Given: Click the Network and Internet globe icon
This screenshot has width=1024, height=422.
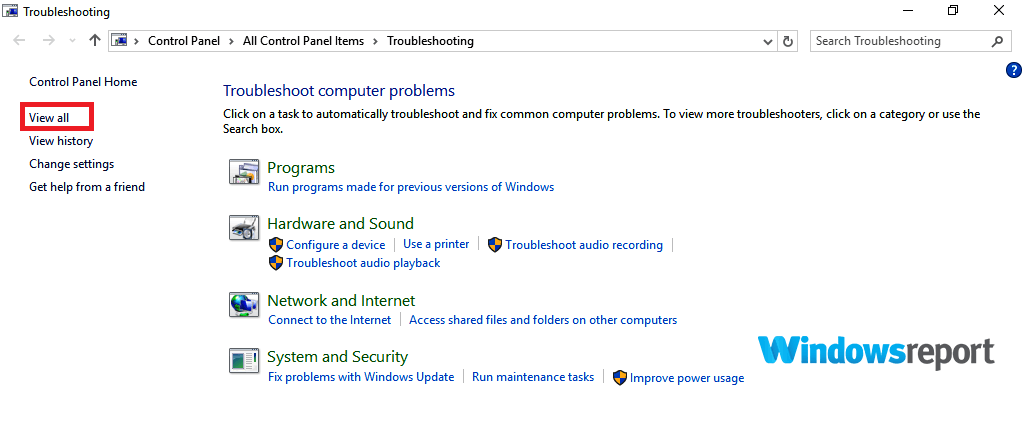Looking at the screenshot, I should pos(245,304).
